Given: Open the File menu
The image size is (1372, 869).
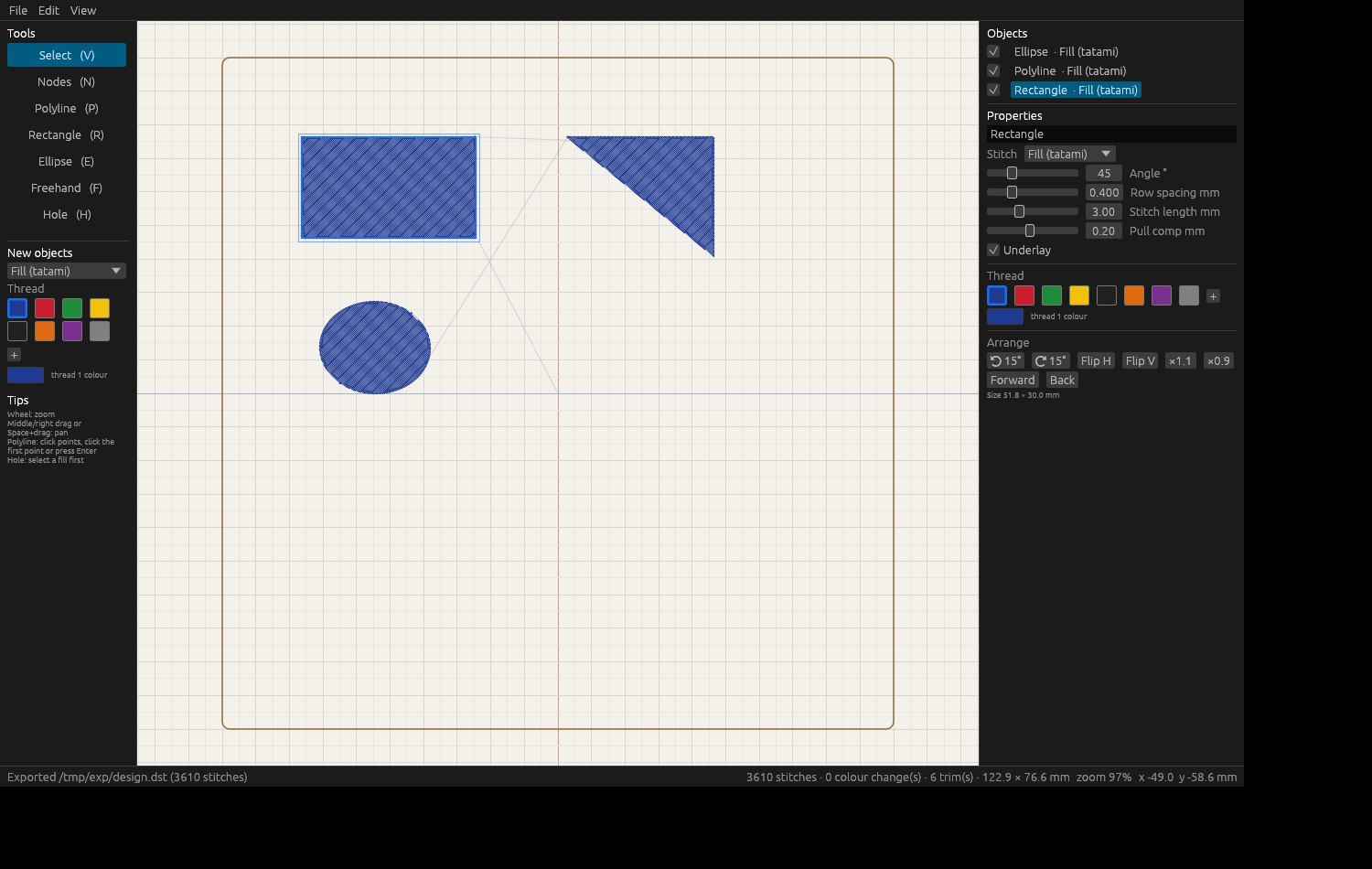Looking at the screenshot, I should [18, 10].
